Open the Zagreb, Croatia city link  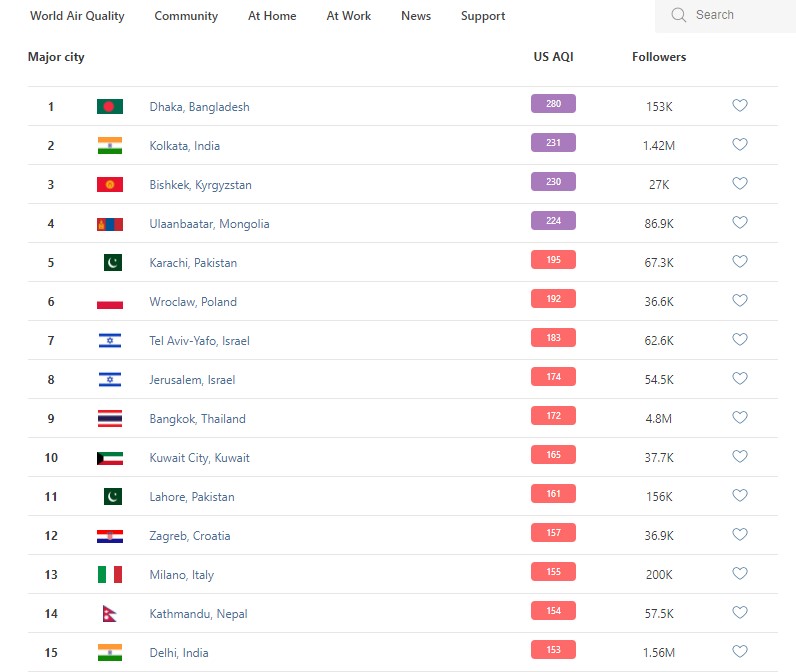pos(190,536)
